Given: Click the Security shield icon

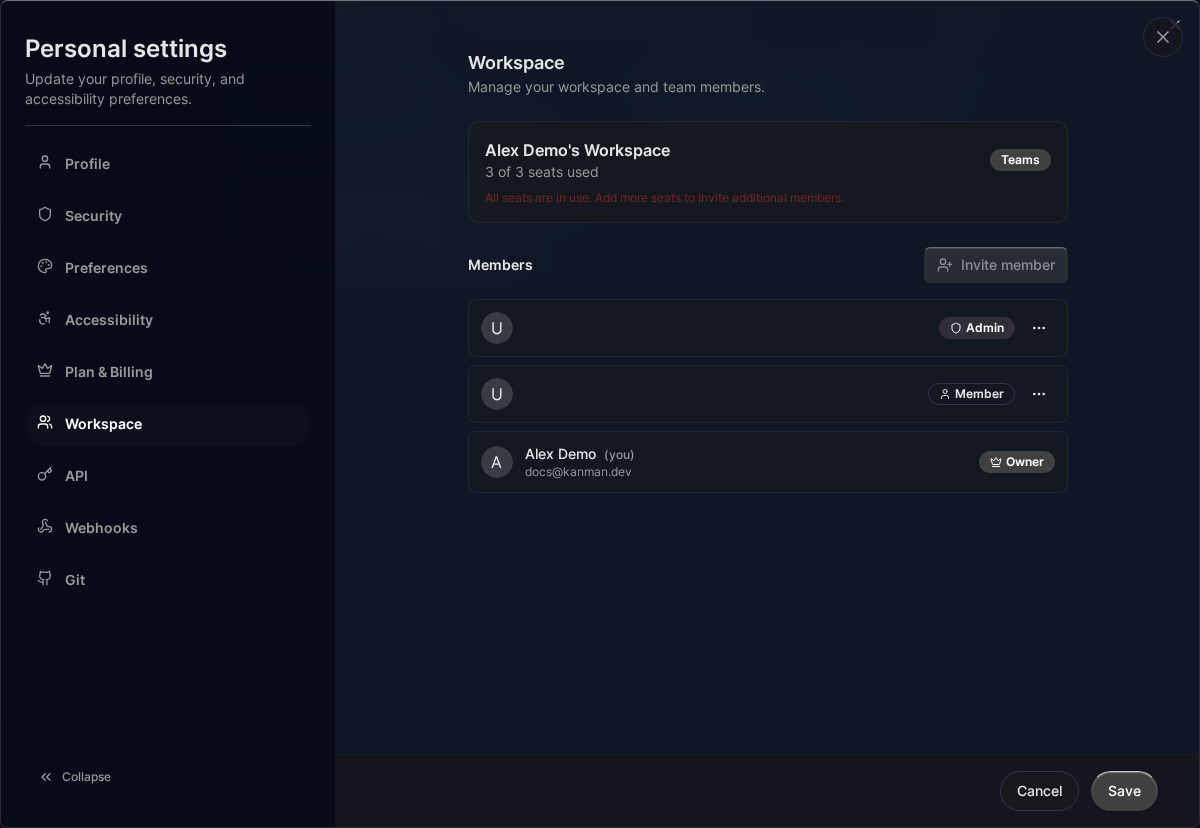Looking at the screenshot, I should 45,215.
